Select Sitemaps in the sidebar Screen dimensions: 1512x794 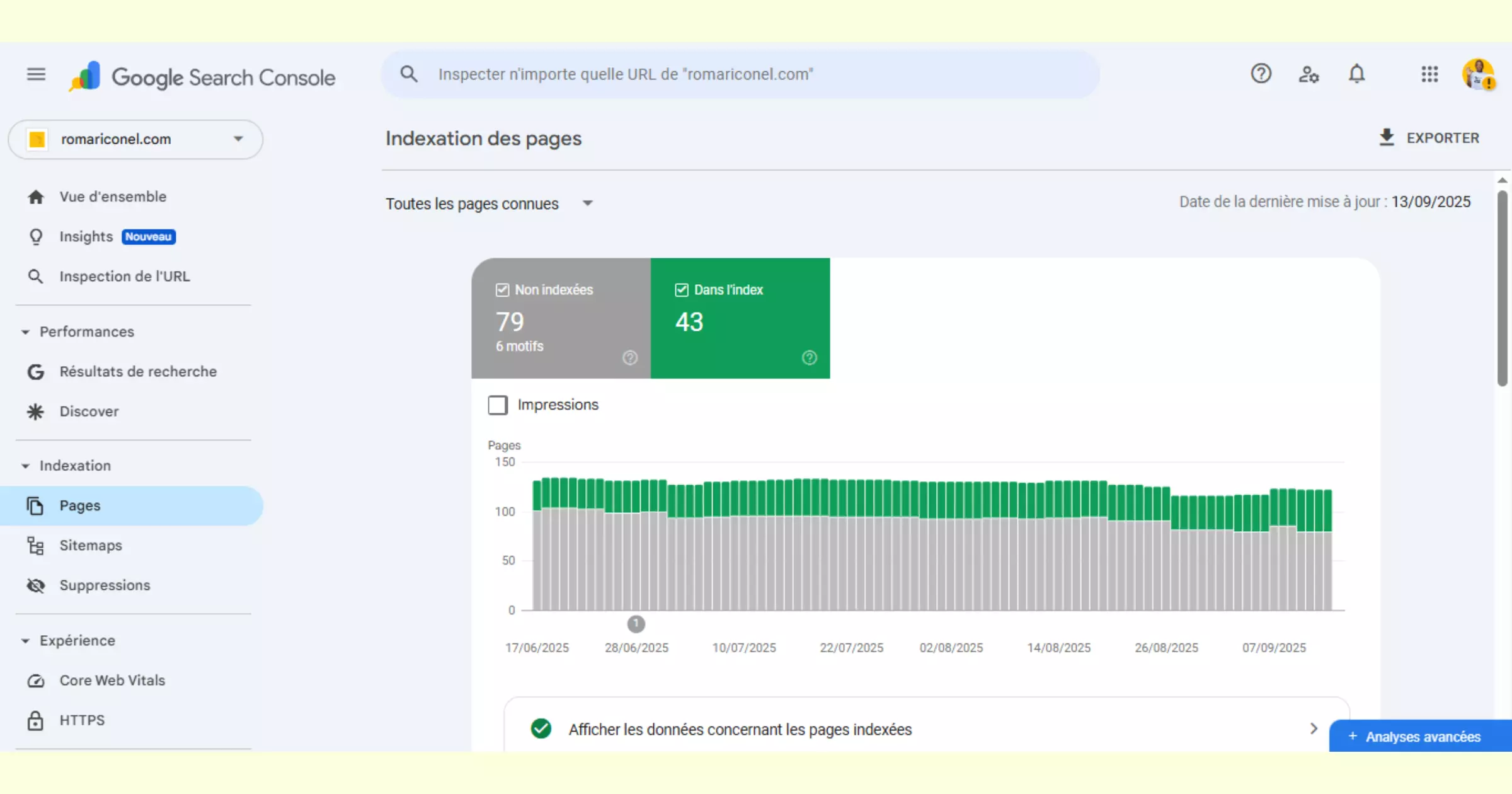(91, 545)
